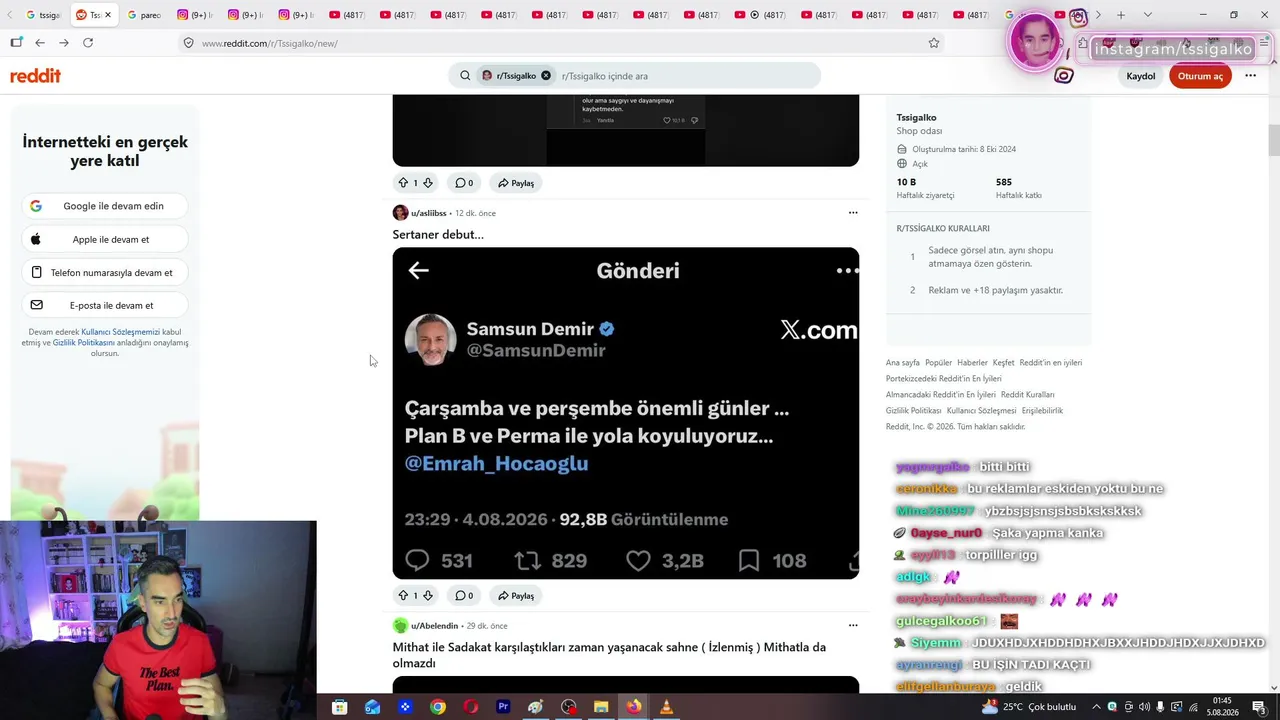
Task: Open File Explorer from the taskbar
Action: [x=601, y=707]
